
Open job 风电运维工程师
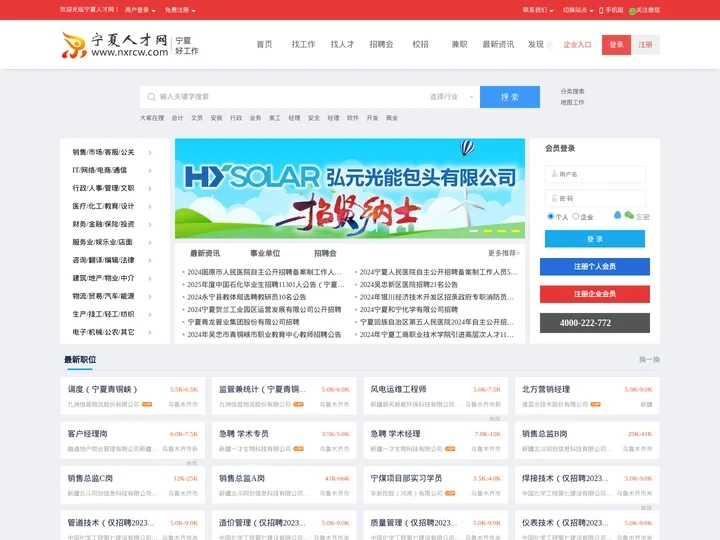pos(398,389)
